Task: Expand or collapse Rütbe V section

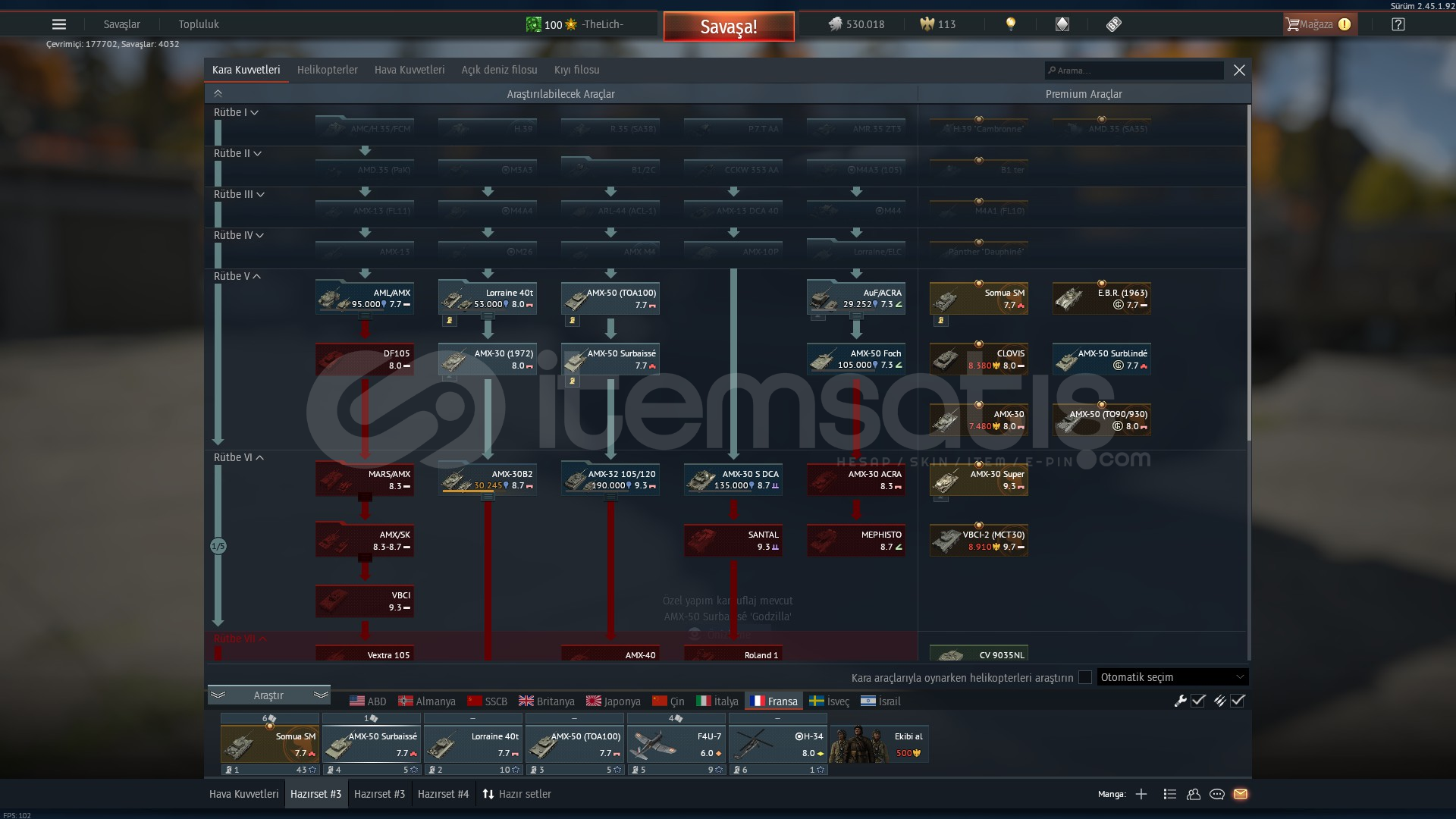Action: pos(237,276)
